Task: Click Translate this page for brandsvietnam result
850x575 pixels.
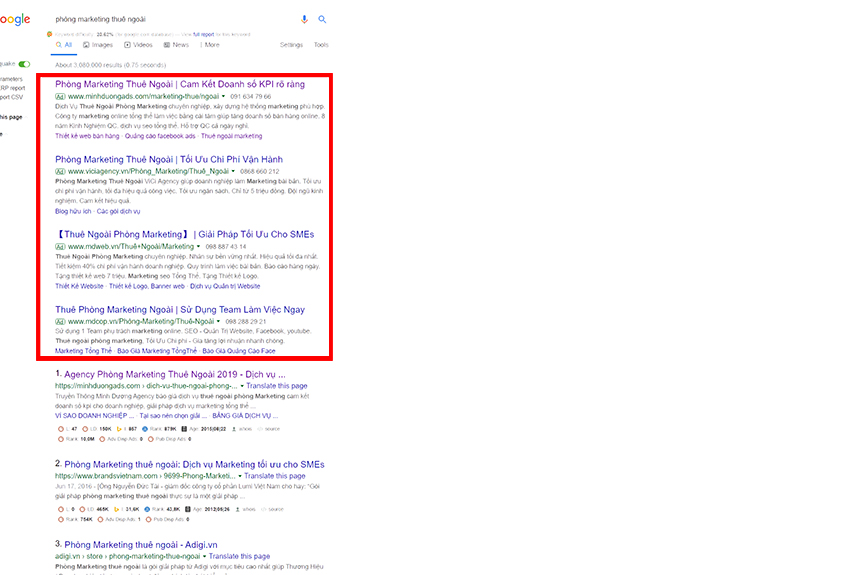Action: (x=275, y=476)
